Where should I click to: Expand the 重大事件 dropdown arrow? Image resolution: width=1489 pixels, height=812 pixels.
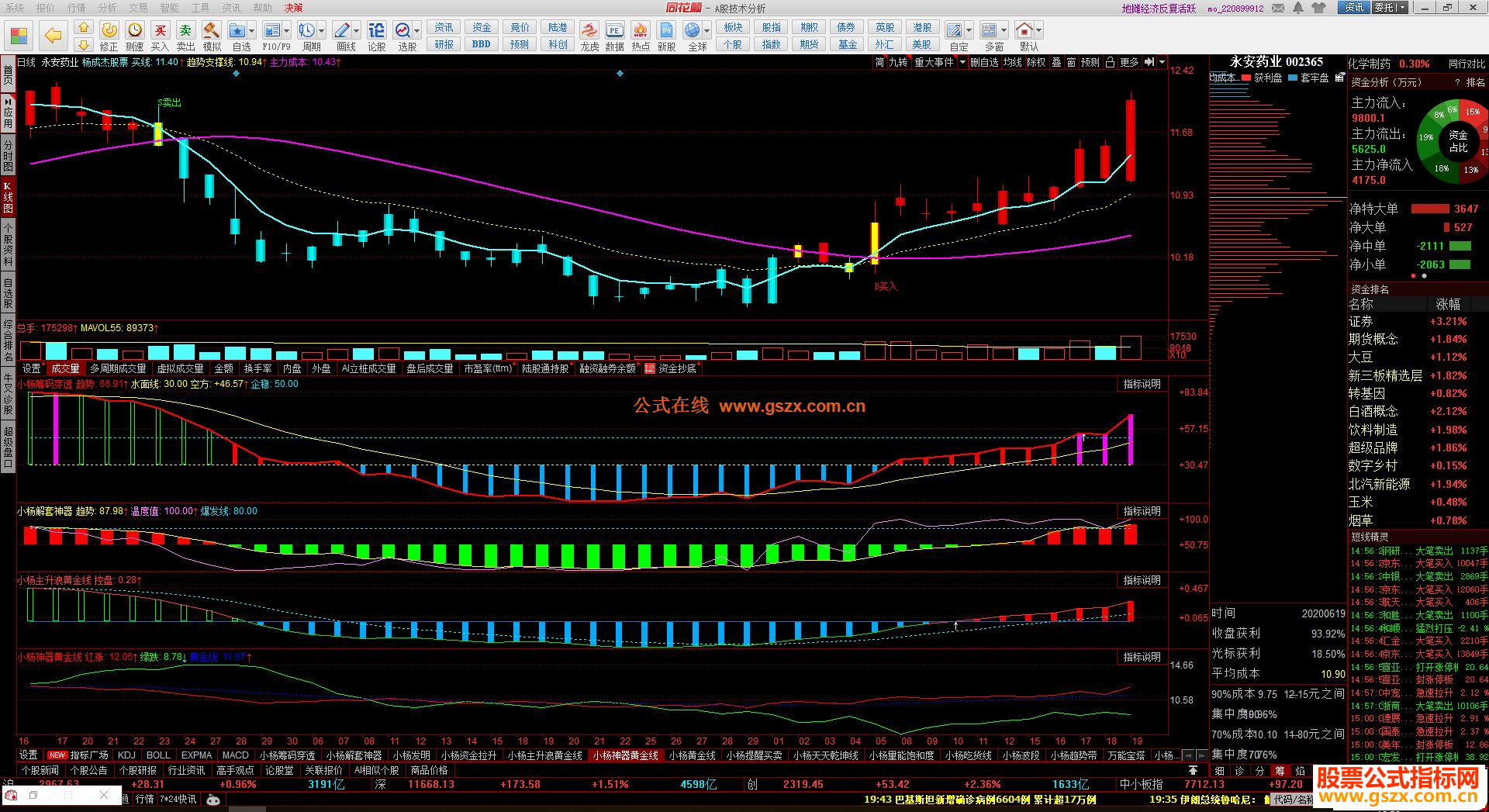click(x=962, y=62)
